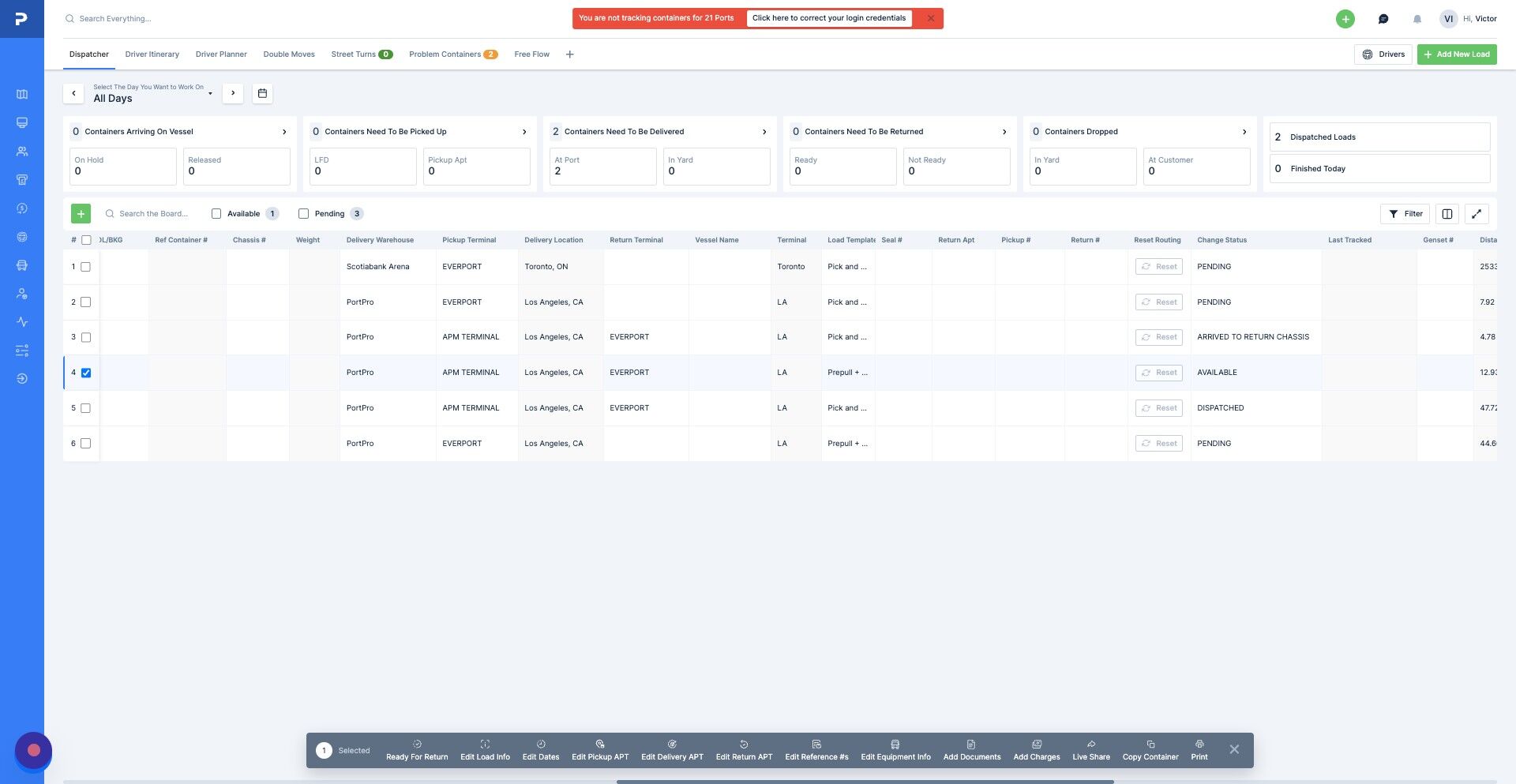
Task: Click Edit Reference #s in the action bar
Action: pyautogui.click(x=816, y=751)
